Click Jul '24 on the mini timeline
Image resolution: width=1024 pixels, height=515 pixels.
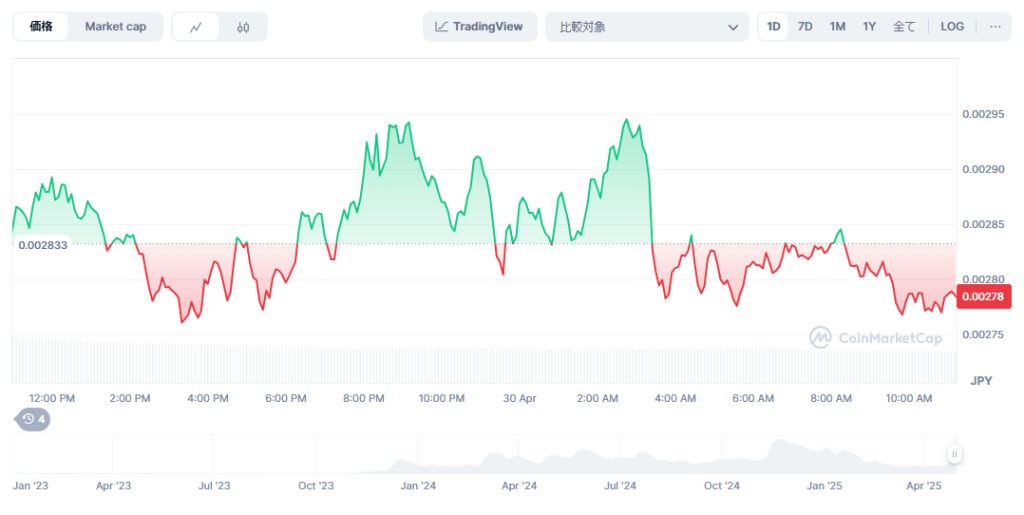coord(621,486)
